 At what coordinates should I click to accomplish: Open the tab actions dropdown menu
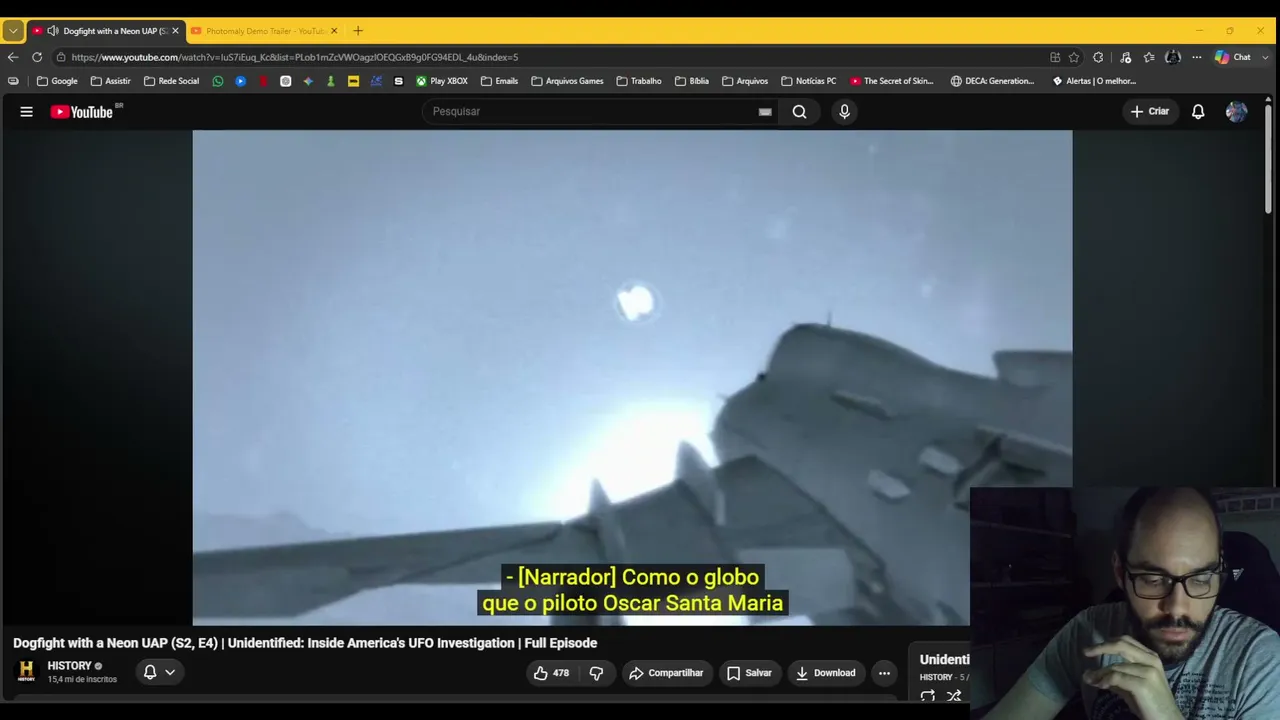pos(13,31)
